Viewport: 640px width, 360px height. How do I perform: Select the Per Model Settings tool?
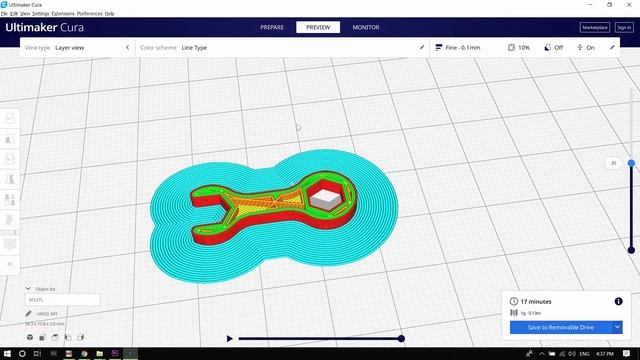[x=10, y=200]
